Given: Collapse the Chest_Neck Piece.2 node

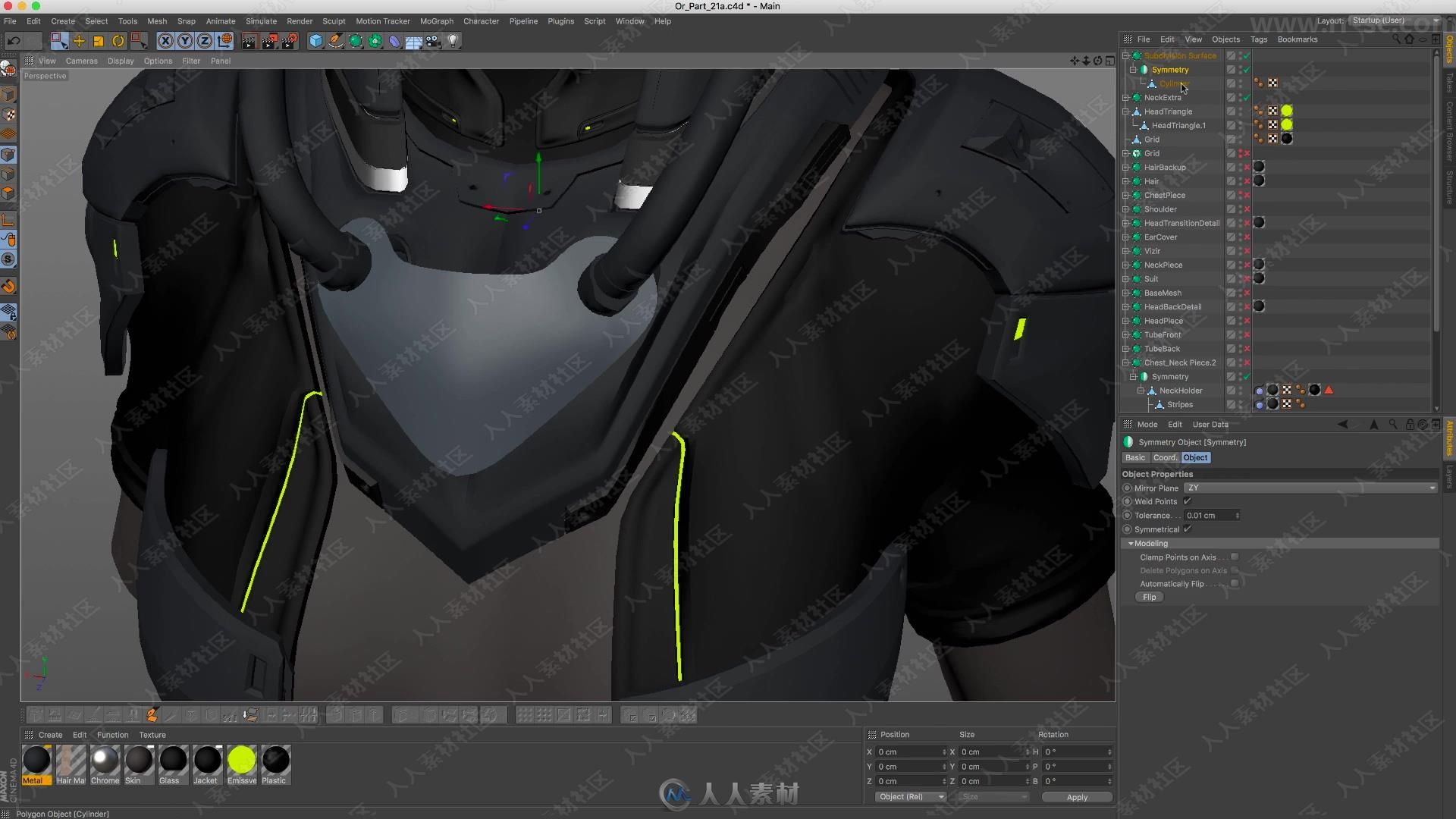Looking at the screenshot, I should pyautogui.click(x=1126, y=362).
